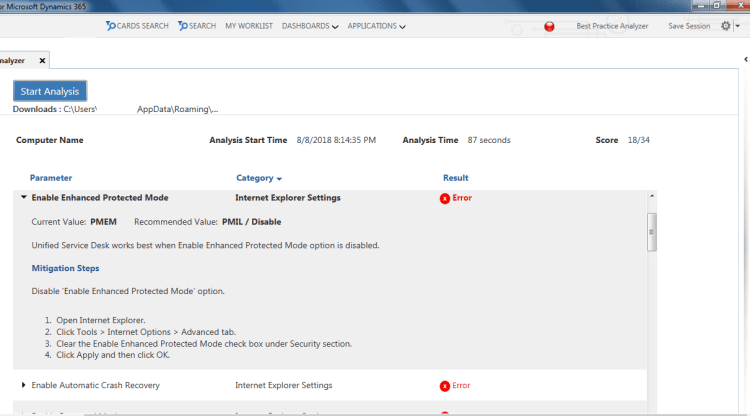Minimize the Dynamics 365 window
Screen dimensions: 750x416
[x=701, y=5]
